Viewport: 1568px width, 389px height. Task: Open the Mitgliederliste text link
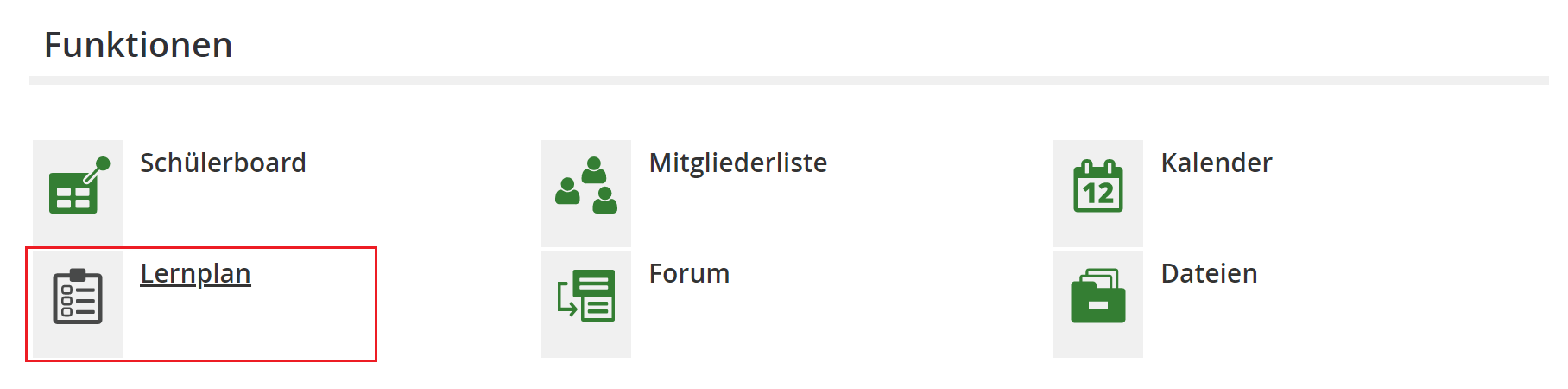pos(737,163)
